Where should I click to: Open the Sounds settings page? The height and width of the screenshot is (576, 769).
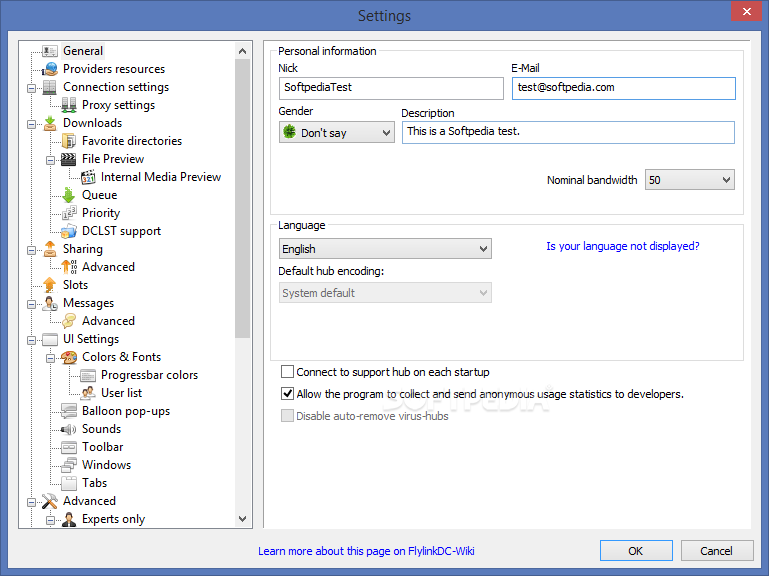click(102, 429)
